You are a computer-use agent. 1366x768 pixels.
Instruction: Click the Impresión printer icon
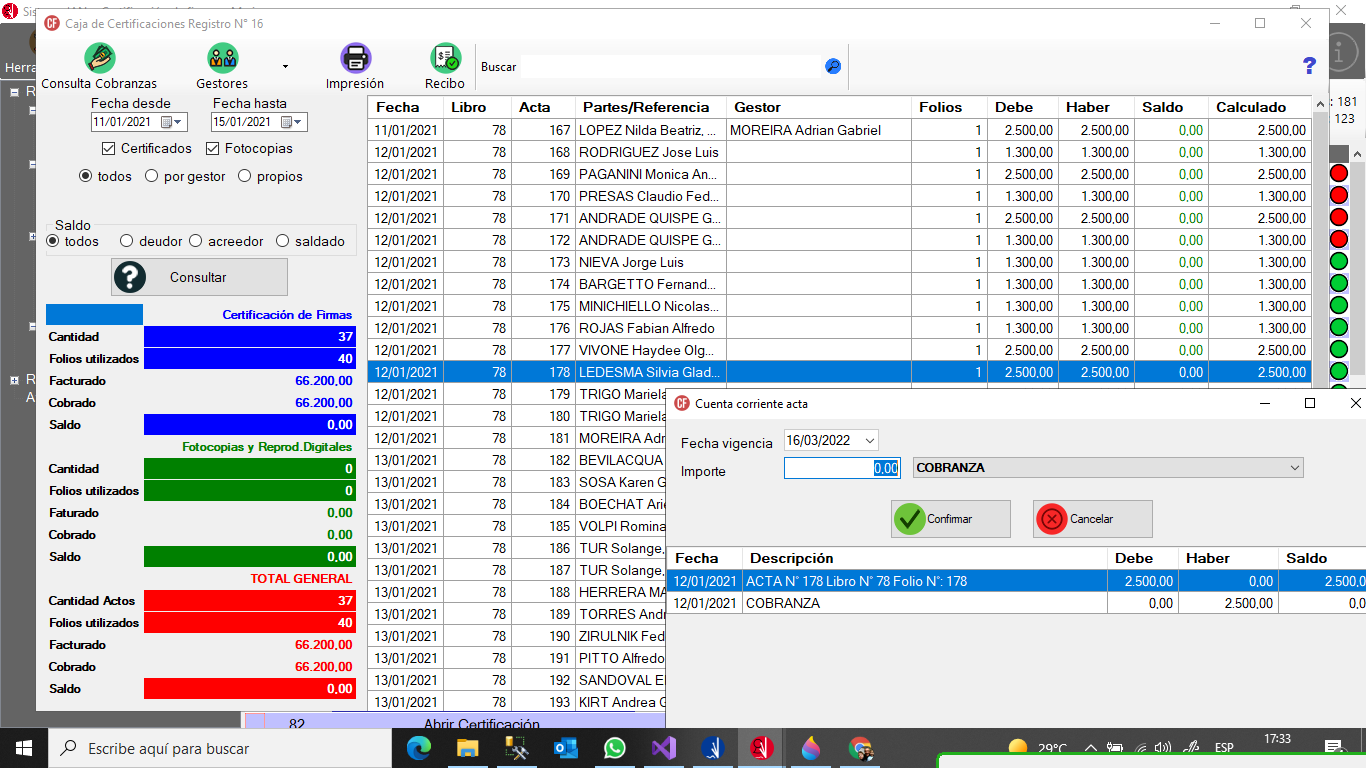click(x=355, y=59)
